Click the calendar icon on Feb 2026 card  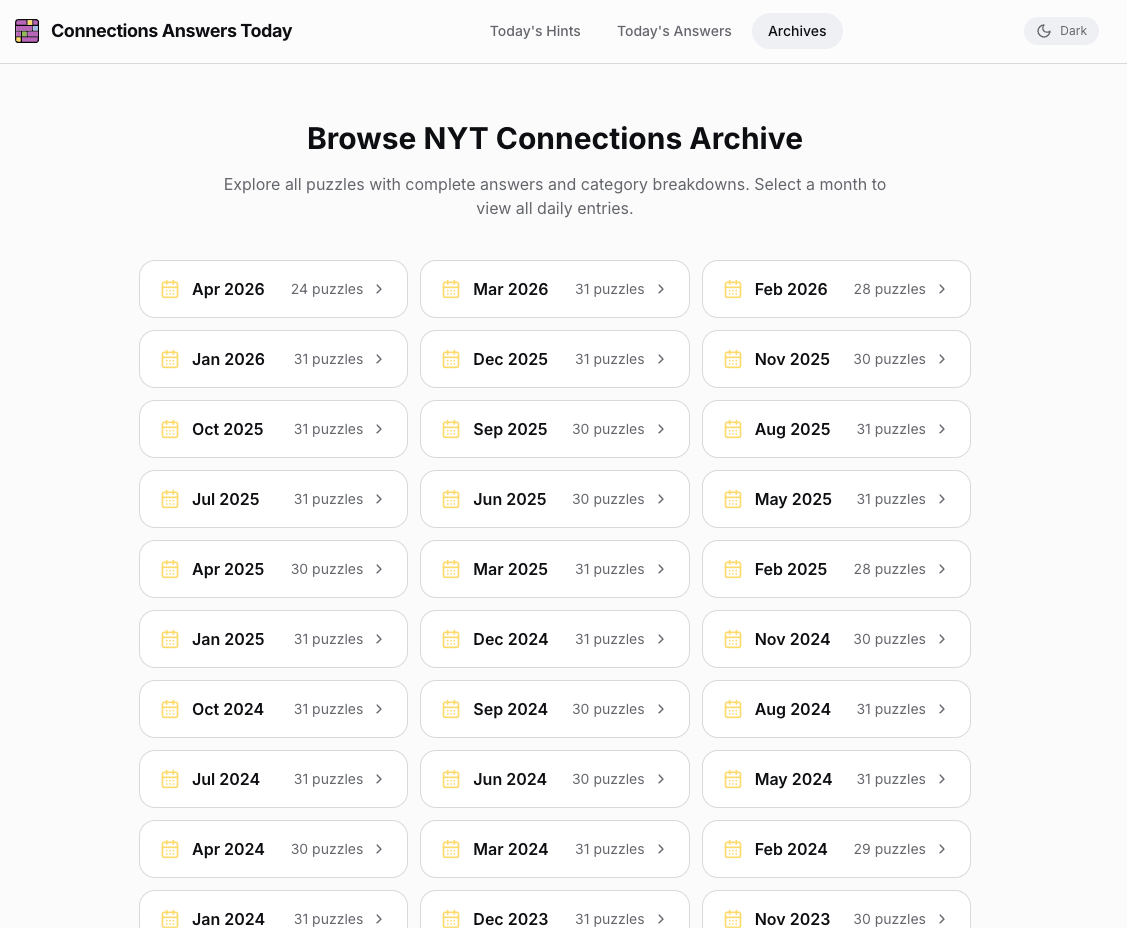(x=732, y=289)
